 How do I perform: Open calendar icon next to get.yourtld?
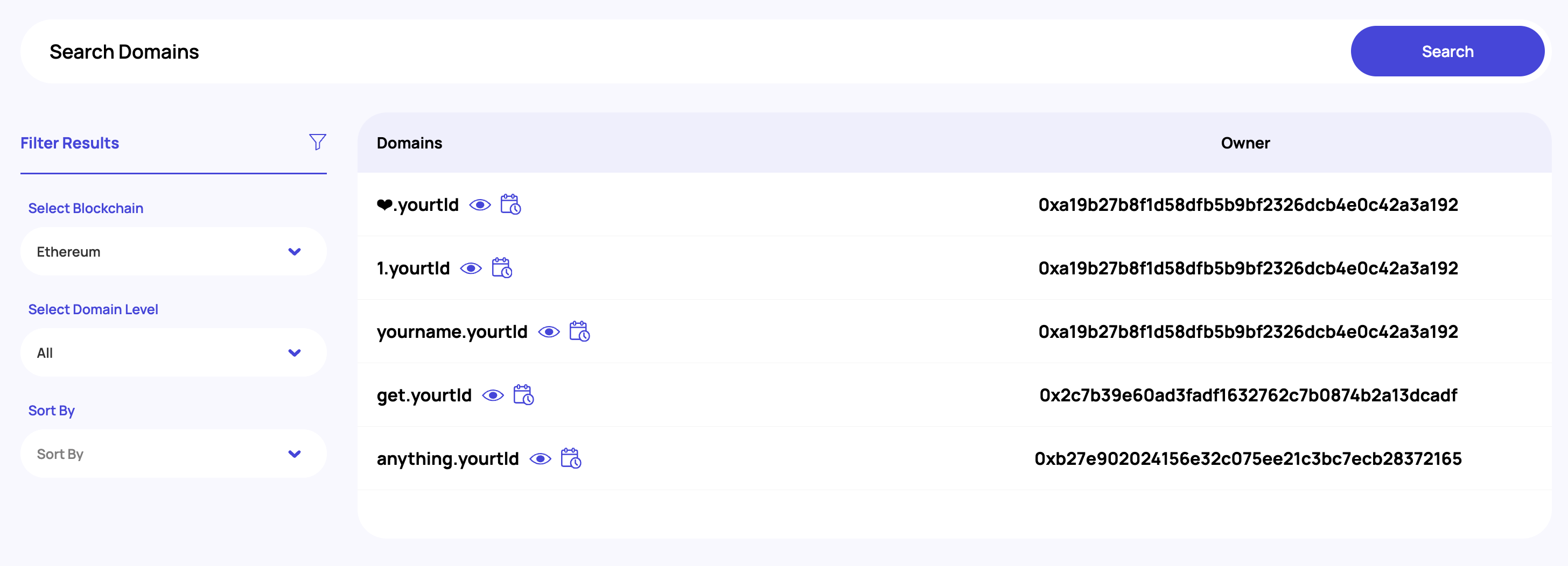click(523, 395)
